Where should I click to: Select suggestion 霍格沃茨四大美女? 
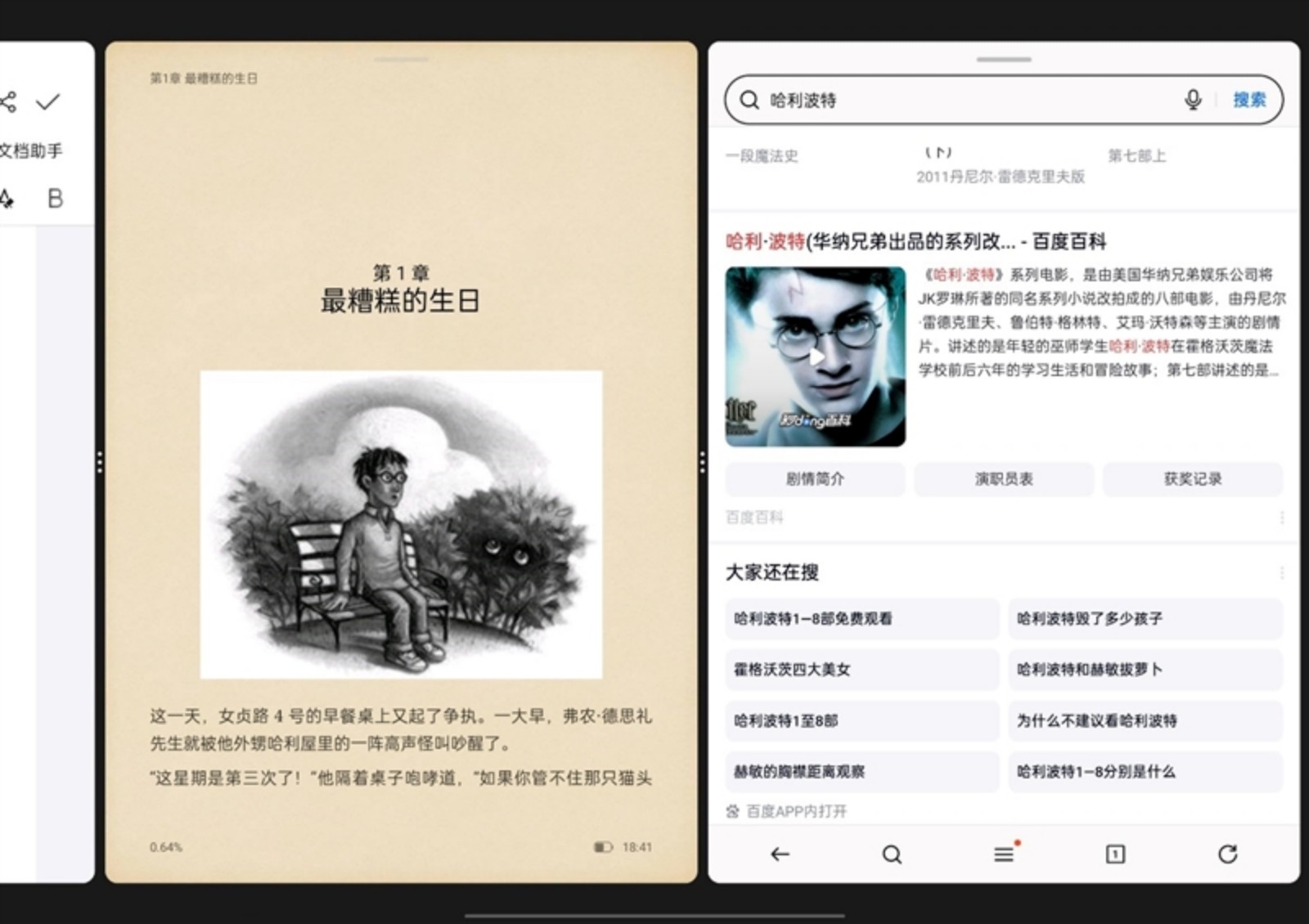(861, 670)
